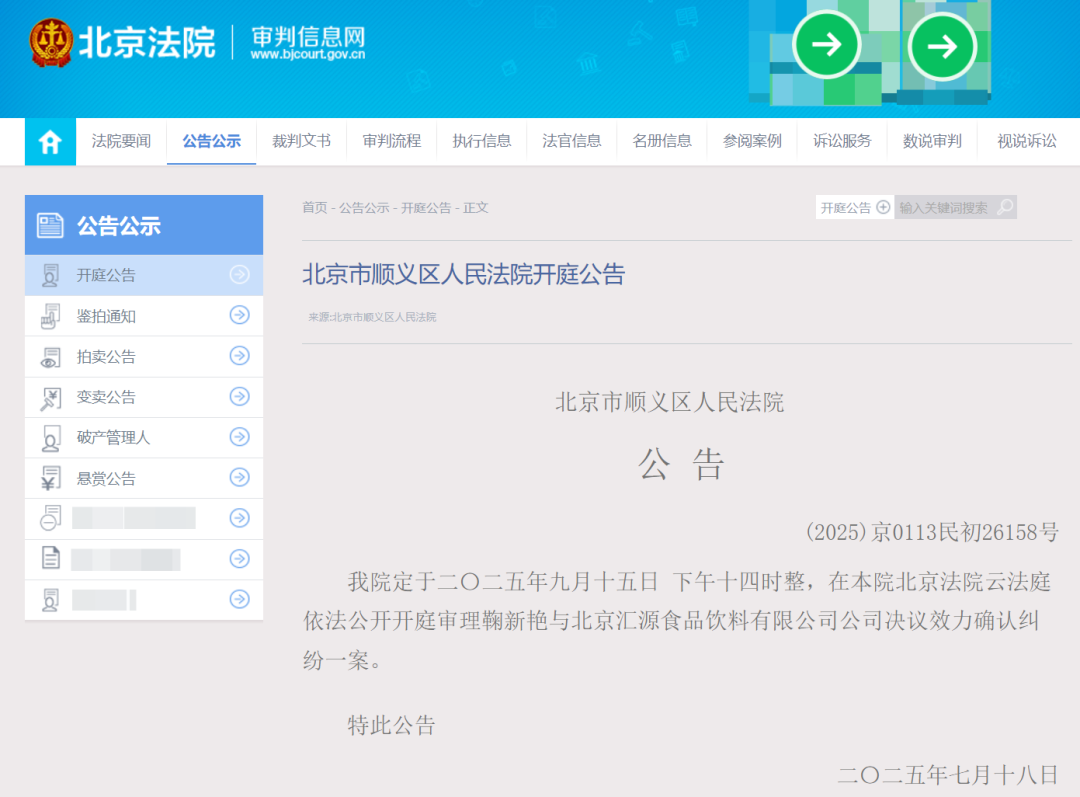Click the first green arrow banner button
This screenshot has height=797, width=1080.
[826, 45]
